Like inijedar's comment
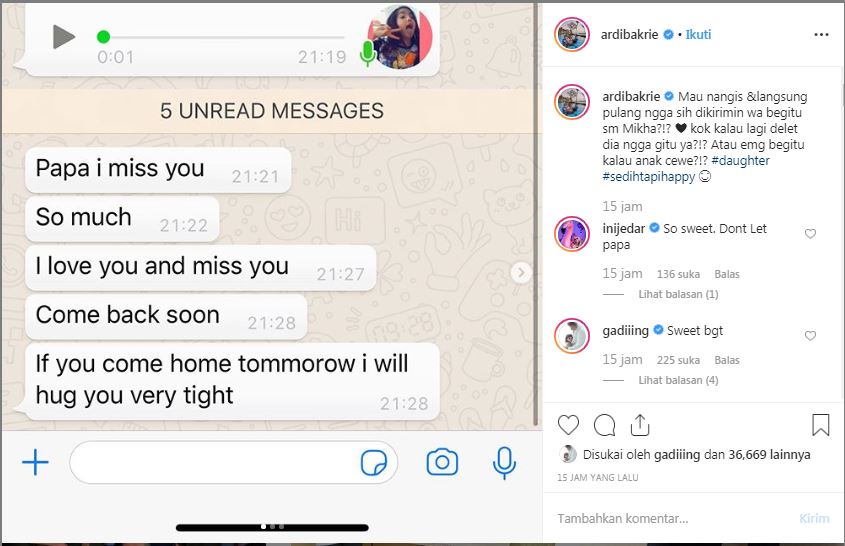Viewport: 845px width, 546px height. pos(810,233)
